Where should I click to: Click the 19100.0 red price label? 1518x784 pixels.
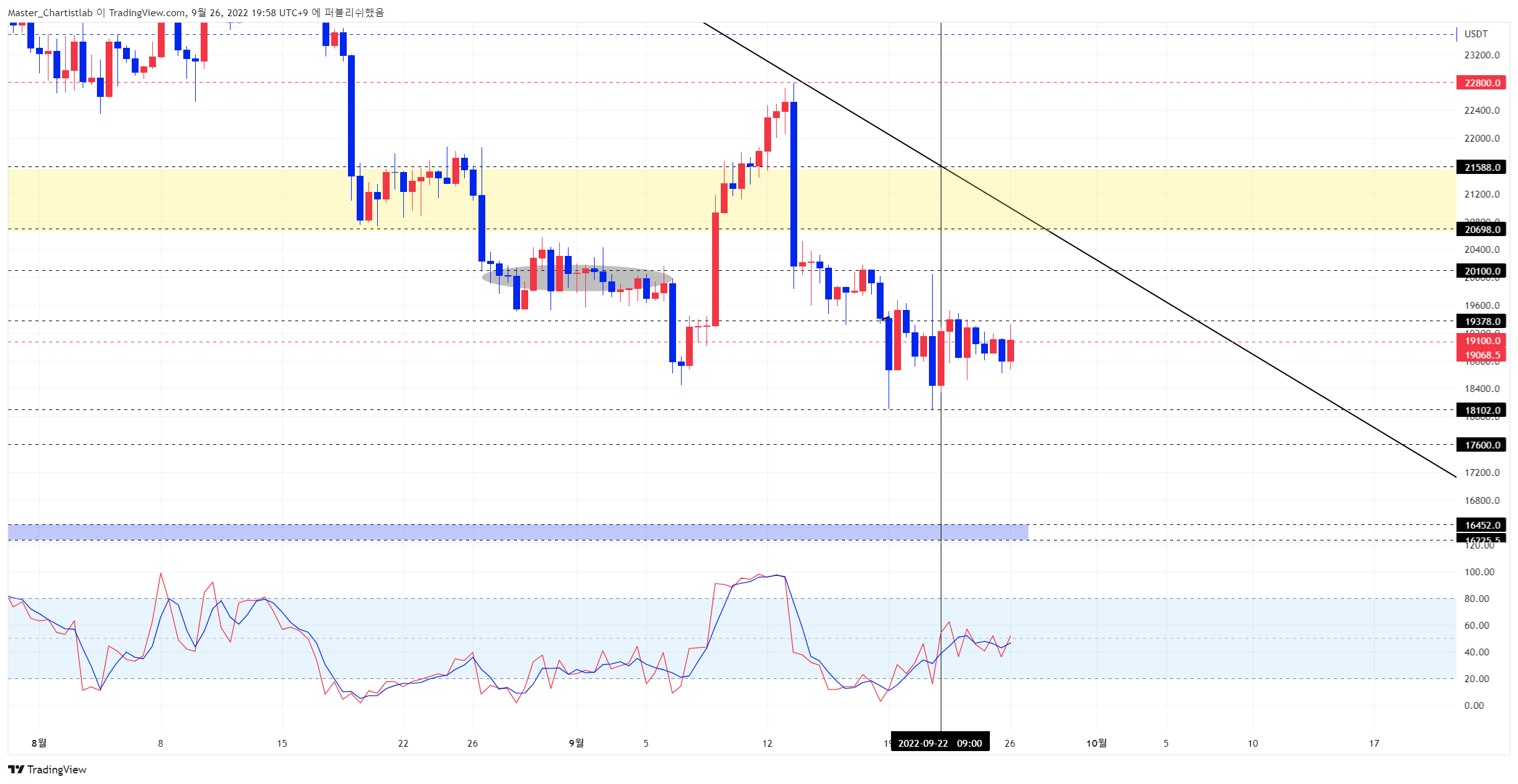(x=1481, y=340)
